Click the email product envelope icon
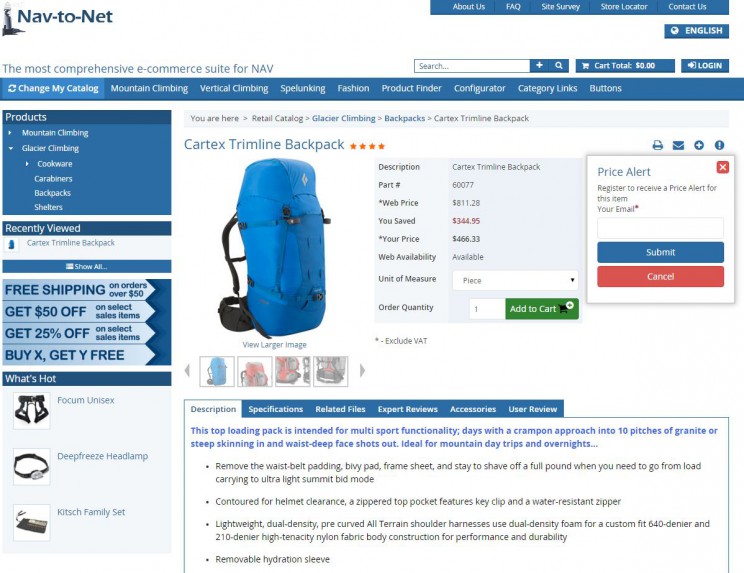744x573 pixels. [678, 145]
